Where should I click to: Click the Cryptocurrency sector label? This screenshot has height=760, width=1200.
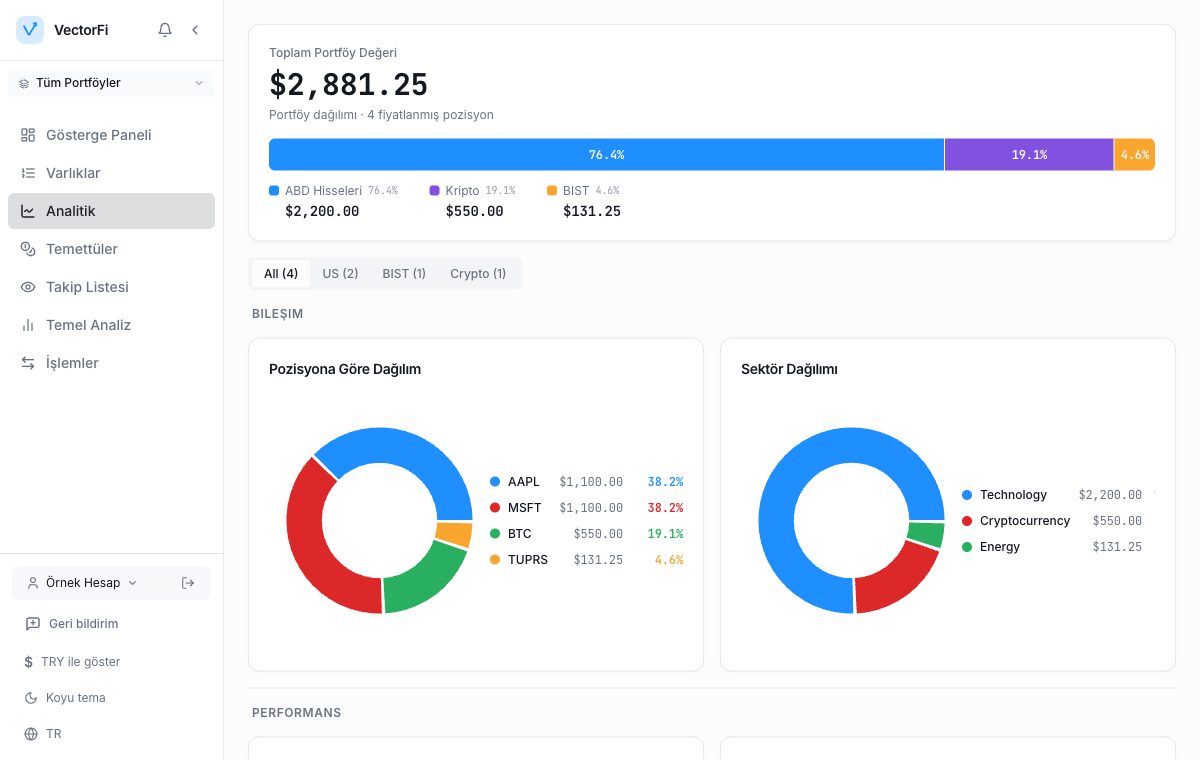click(1025, 521)
